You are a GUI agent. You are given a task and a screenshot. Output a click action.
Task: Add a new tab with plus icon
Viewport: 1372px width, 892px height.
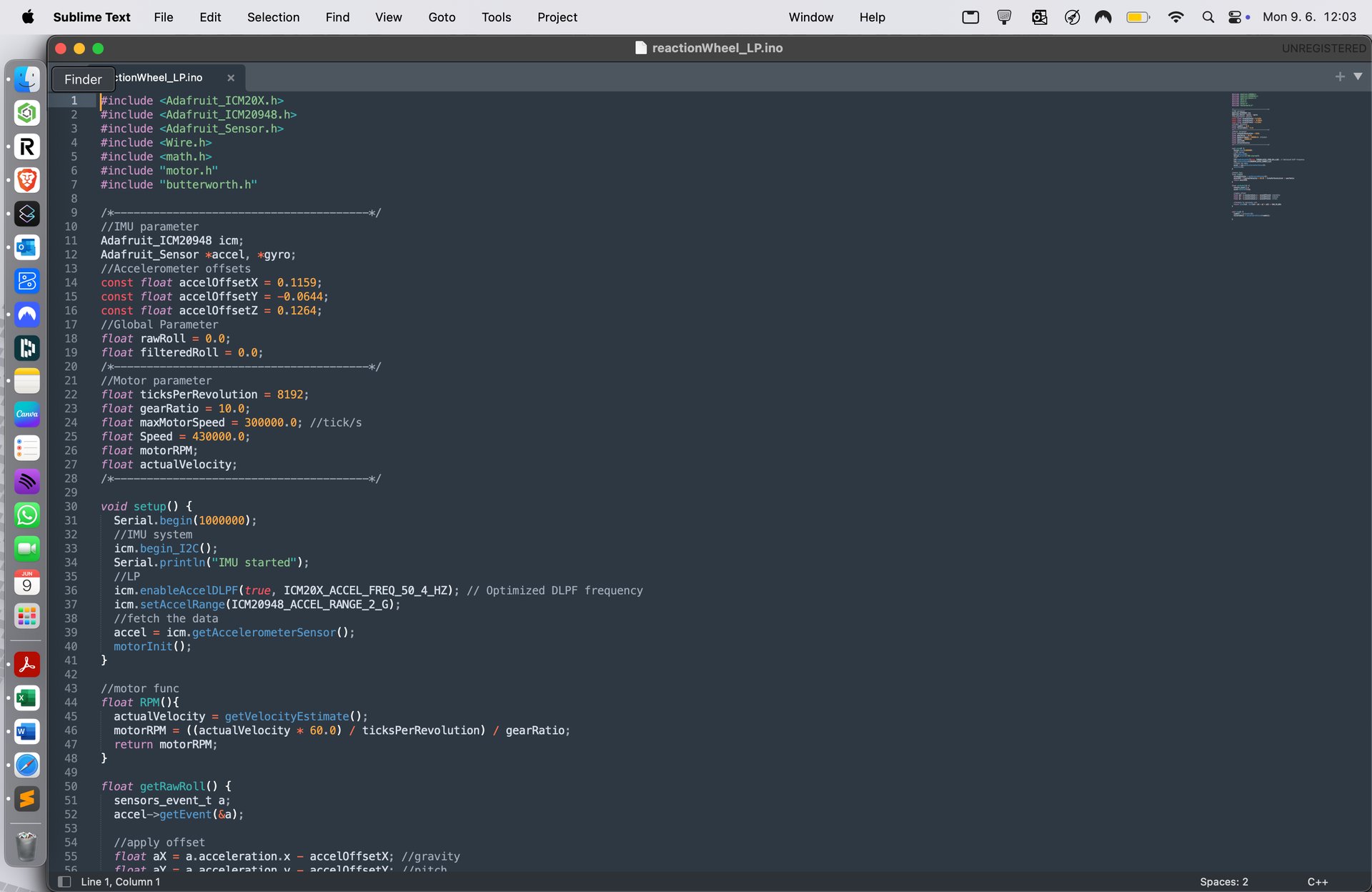point(1340,76)
